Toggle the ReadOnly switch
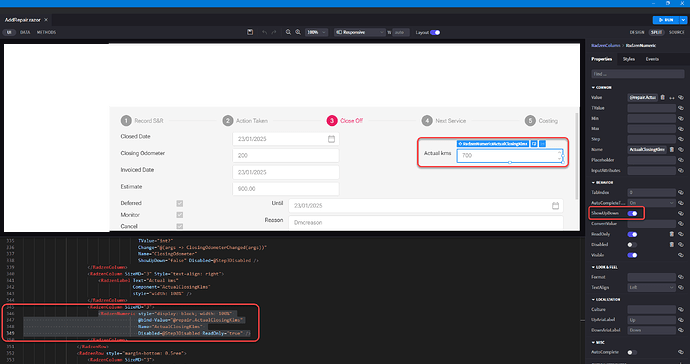690x364 pixels. [632, 234]
